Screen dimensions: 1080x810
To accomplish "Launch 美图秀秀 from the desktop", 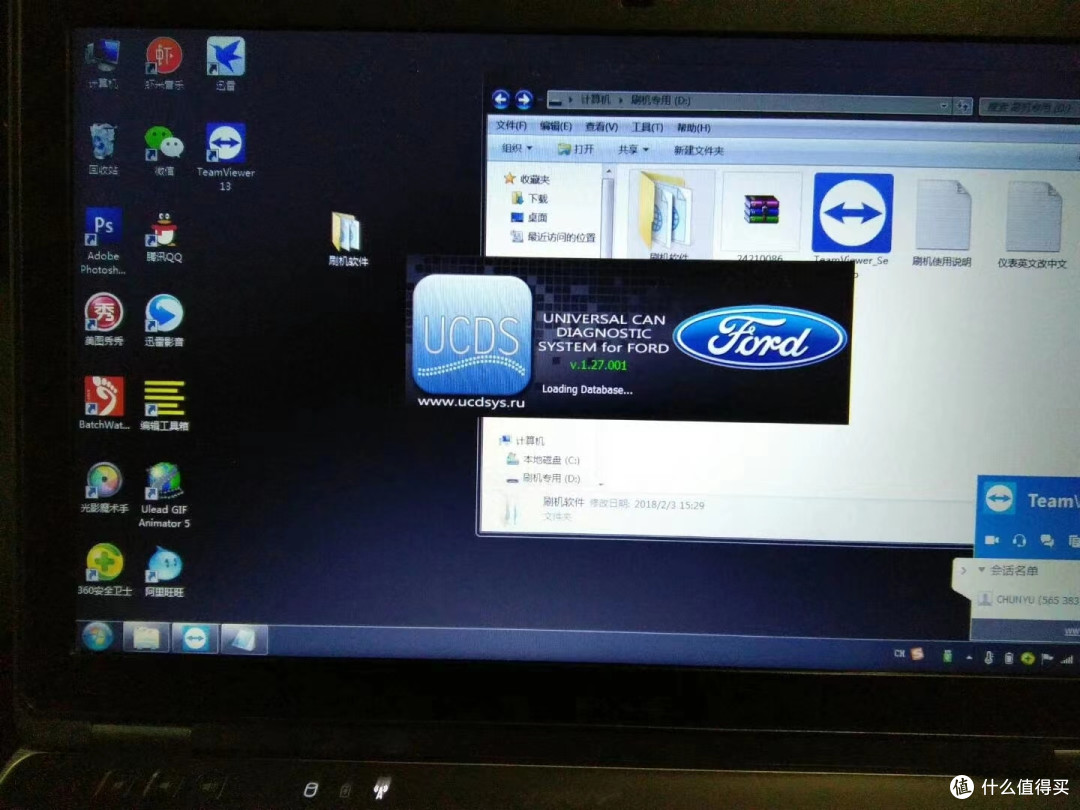I will pyautogui.click(x=103, y=319).
